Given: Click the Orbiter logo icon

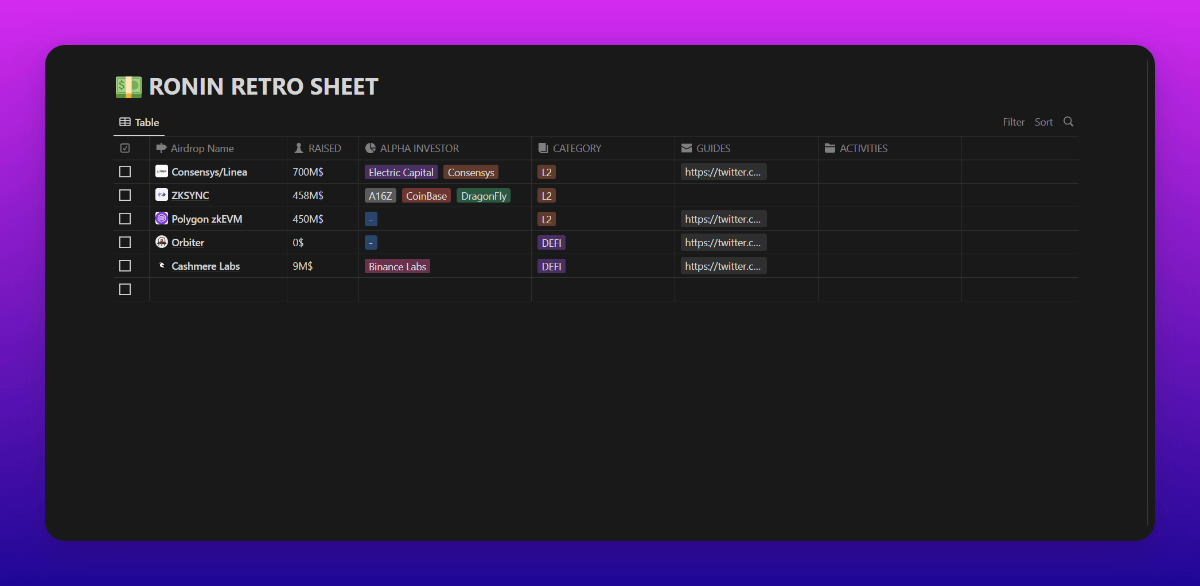Looking at the screenshot, I should coord(161,242).
